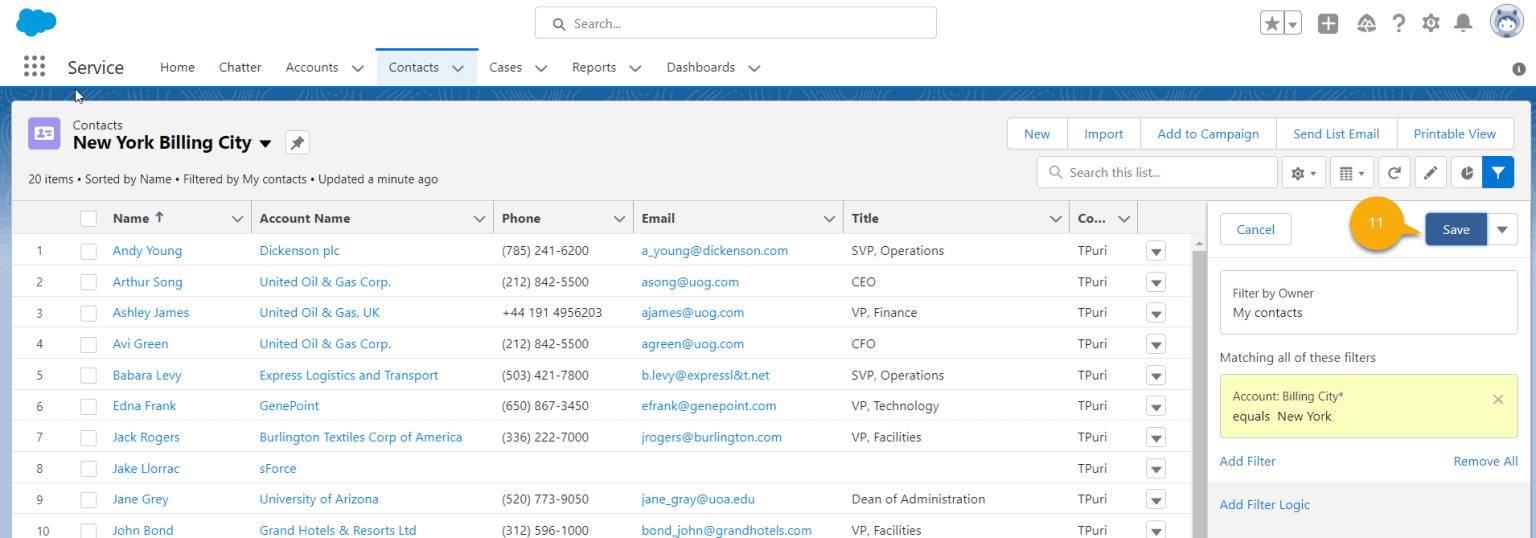Click the Contacts object icon
The width and height of the screenshot is (1536, 538).
(x=44, y=133)
